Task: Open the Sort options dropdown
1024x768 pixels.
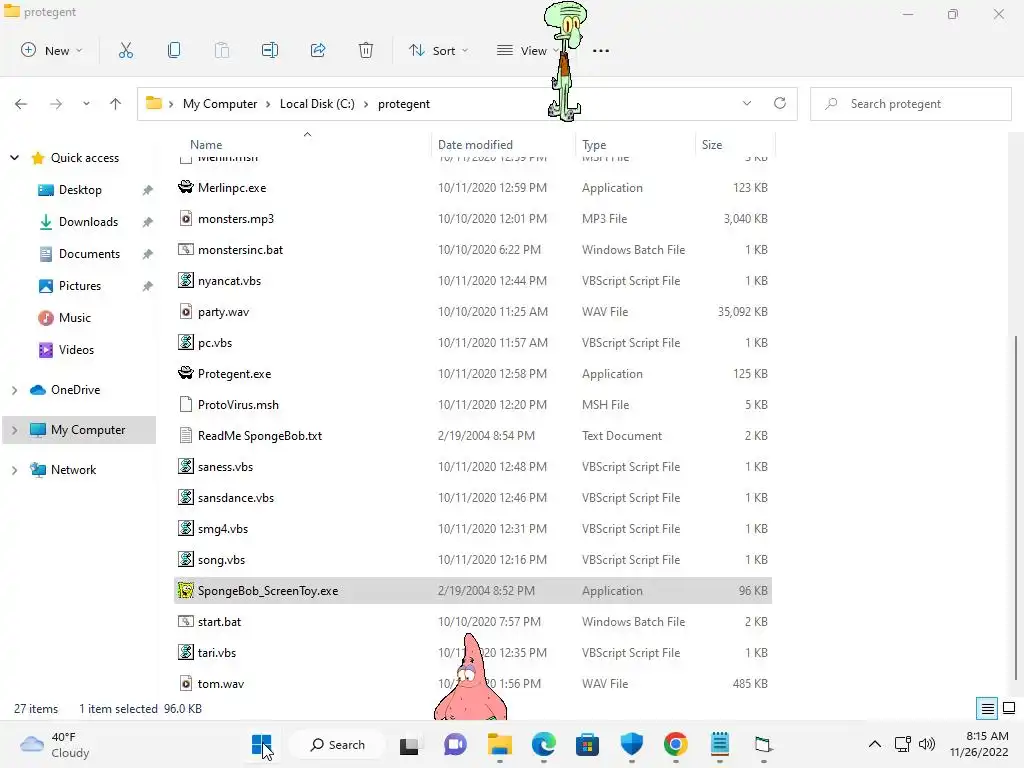Action: [x=438, y=50]
